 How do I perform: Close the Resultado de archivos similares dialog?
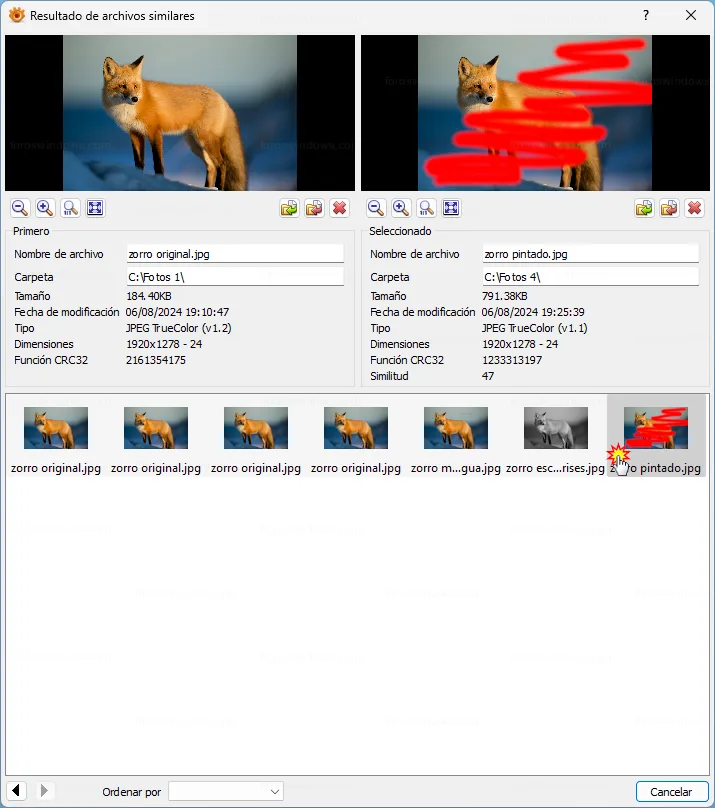691,15
